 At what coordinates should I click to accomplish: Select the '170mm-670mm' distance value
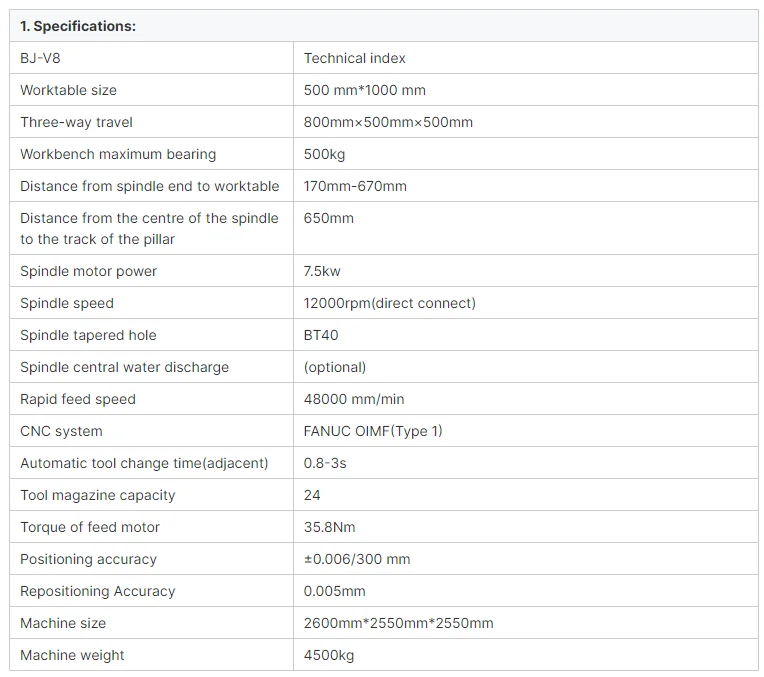[x=355, y=186]
